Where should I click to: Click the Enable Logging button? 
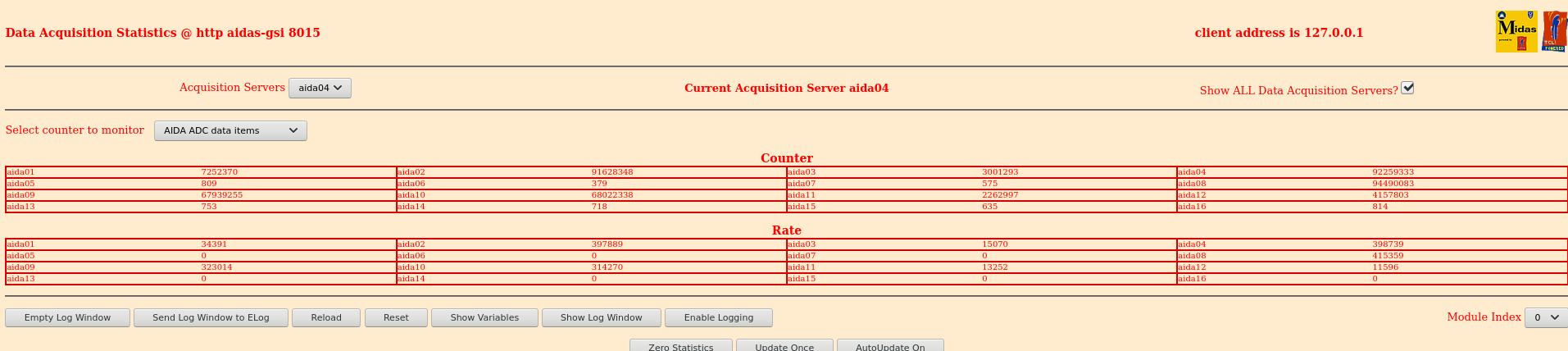pos(719,317)
